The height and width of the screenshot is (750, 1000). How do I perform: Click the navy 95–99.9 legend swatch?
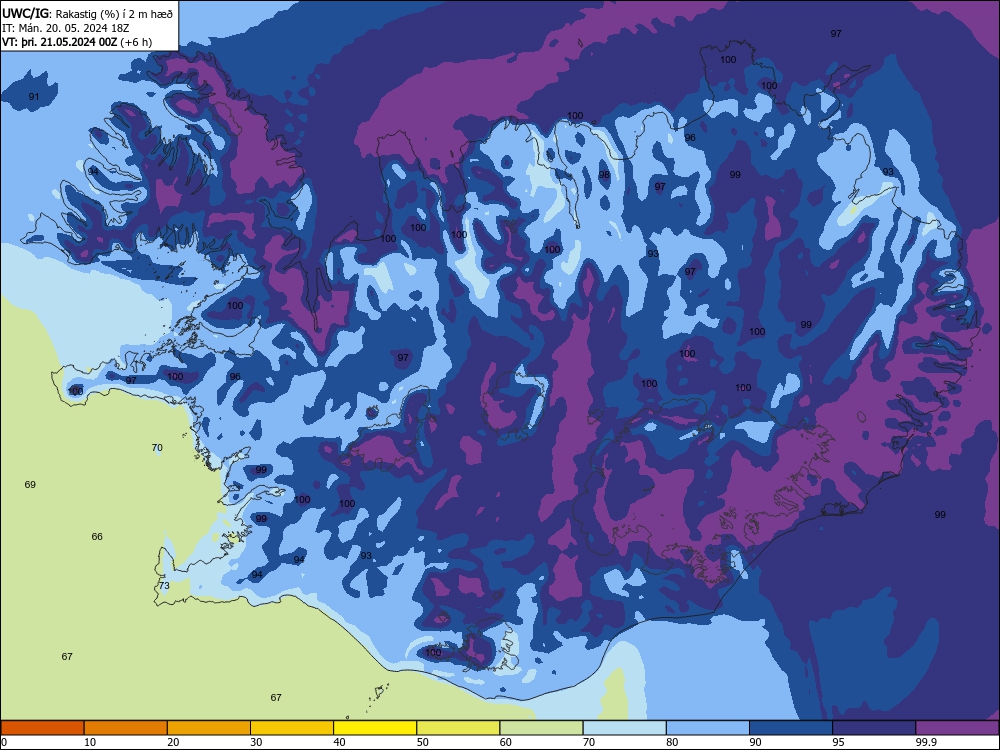[874, 728]
